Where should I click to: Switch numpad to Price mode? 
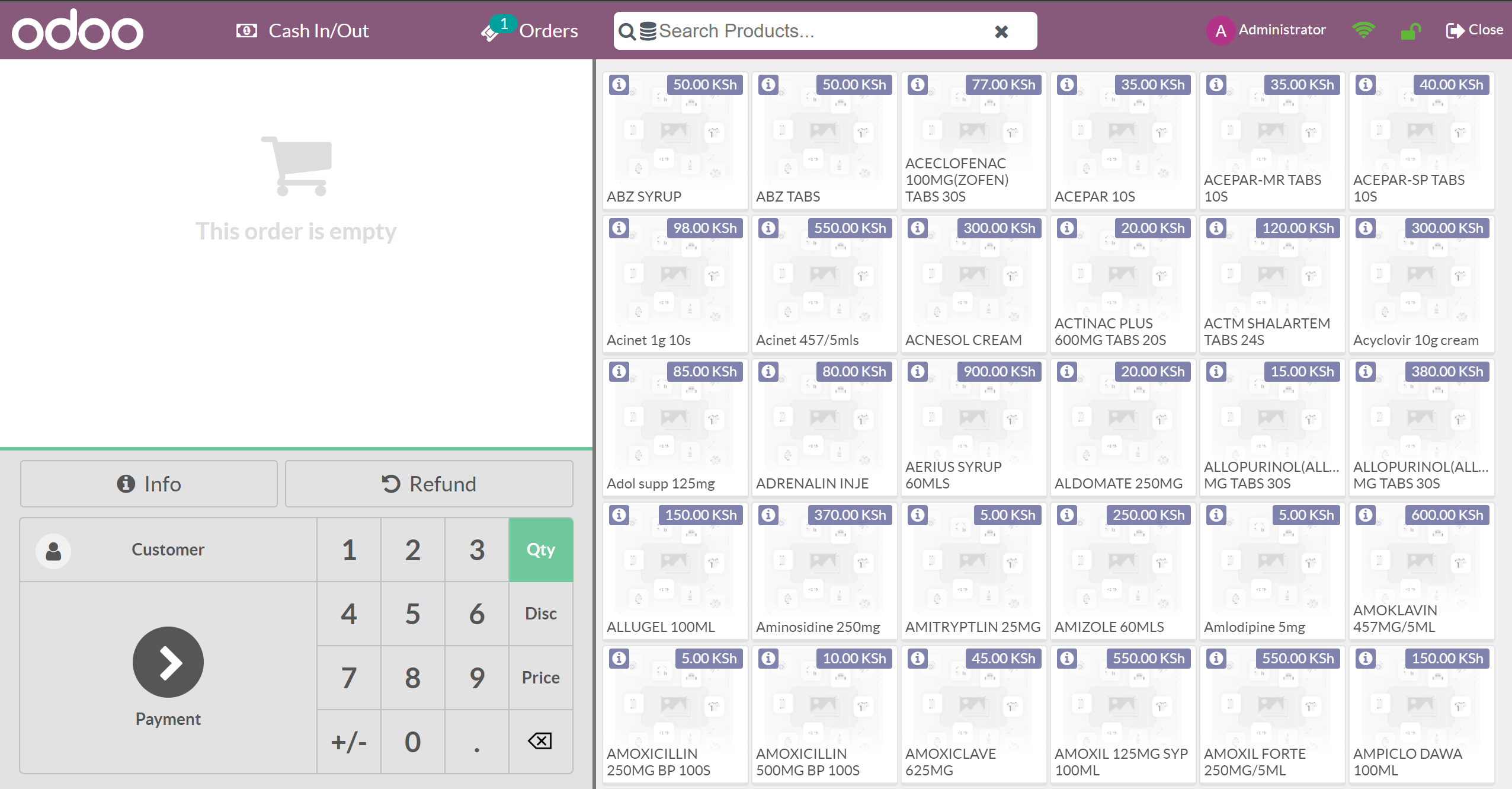click(x=540, y=678)
